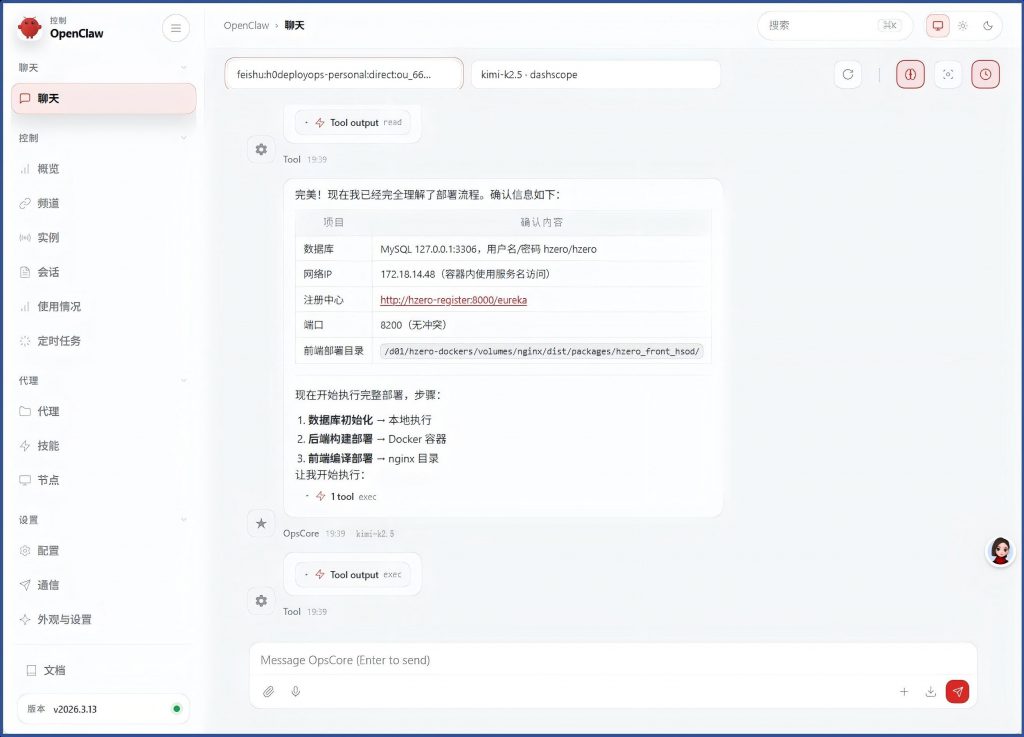Click the red send message button

tap(957, 691)
